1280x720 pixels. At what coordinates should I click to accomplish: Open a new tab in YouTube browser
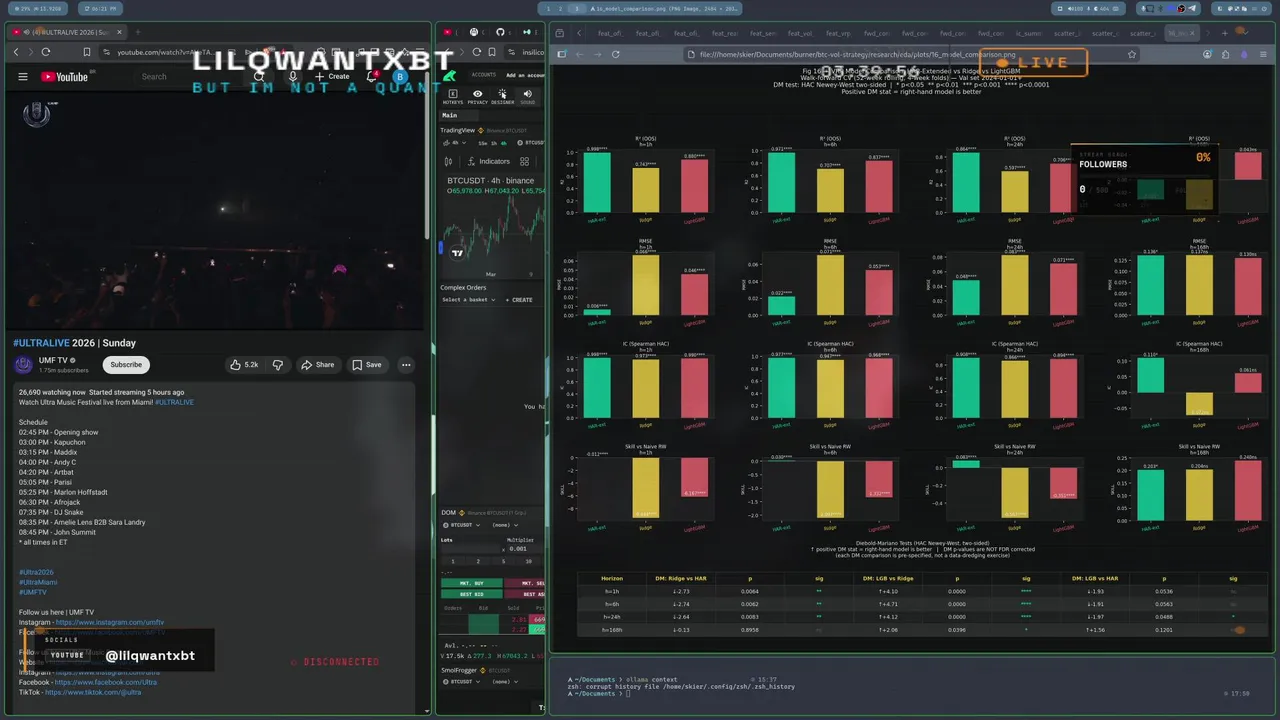pos(136,32)
